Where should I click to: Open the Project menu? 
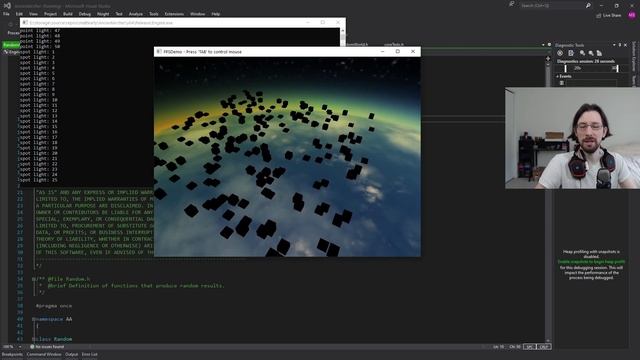click(x=51, y=14)
